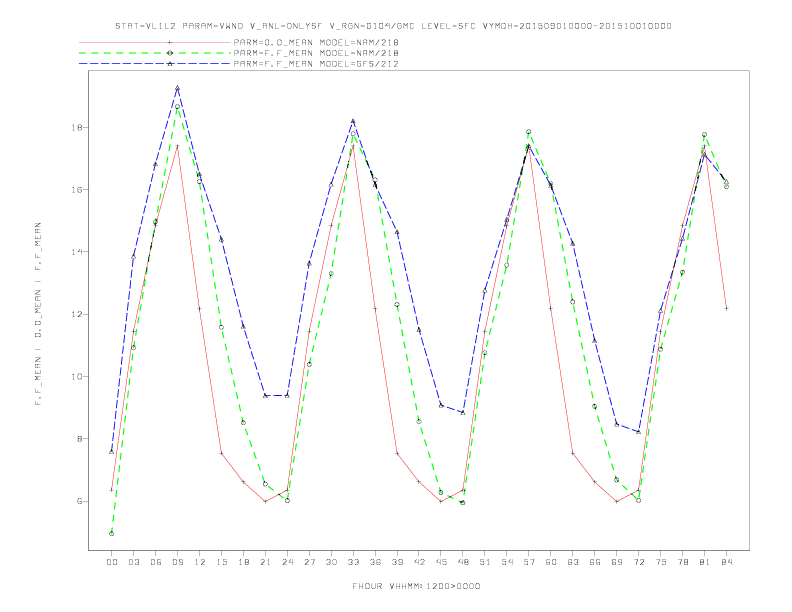Click the circle marker on the green legend line

(170, 53)
